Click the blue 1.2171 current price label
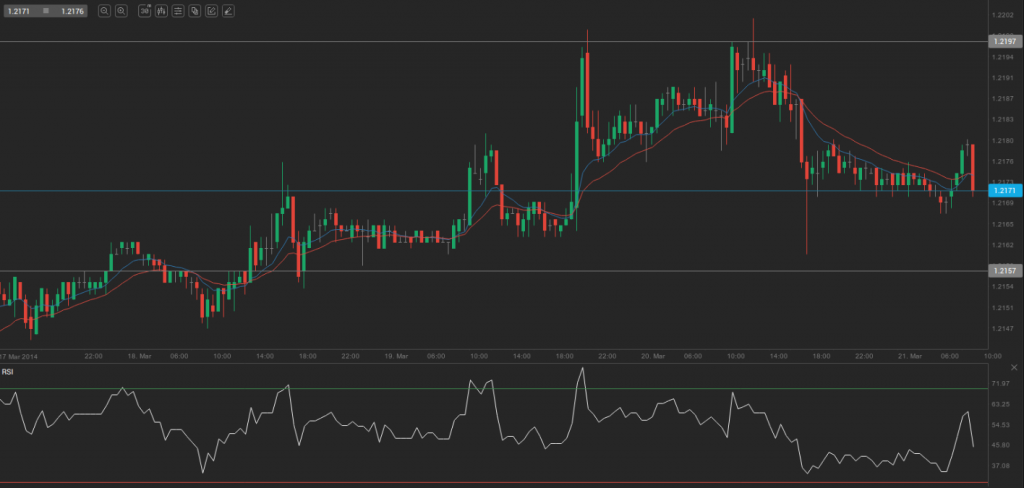The width and height of the screenshot is (1024, 488). tap(1003, 190)
